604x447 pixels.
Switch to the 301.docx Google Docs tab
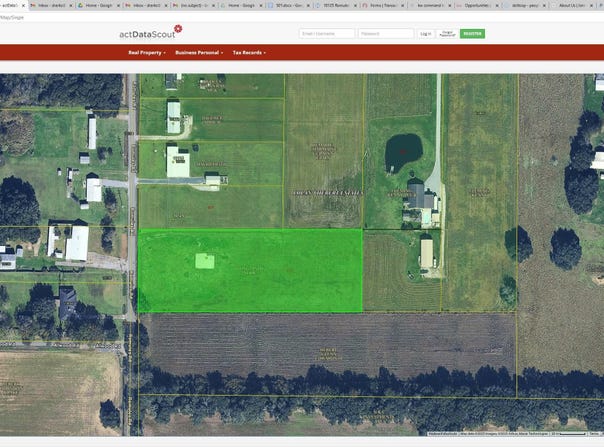tap(289, 5)
